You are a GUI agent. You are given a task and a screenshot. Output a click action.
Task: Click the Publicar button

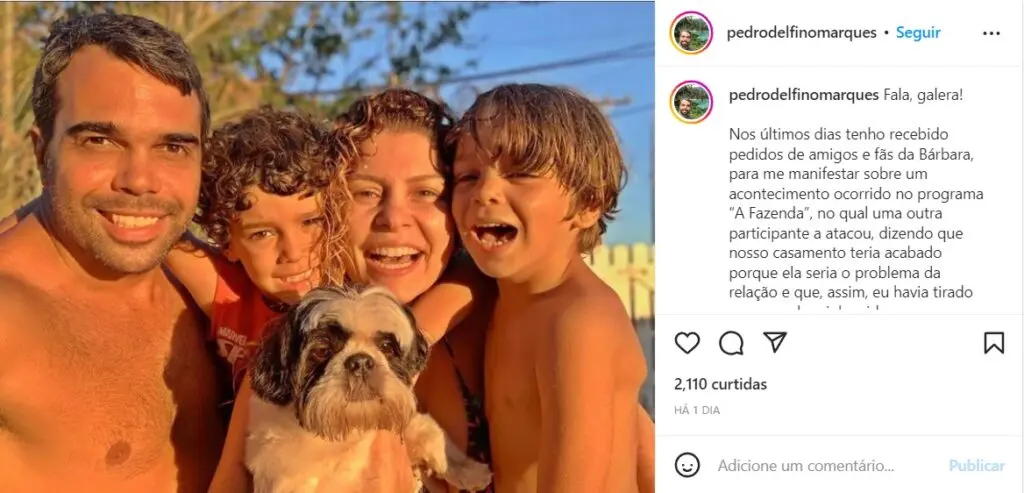[x=976, y=466]
